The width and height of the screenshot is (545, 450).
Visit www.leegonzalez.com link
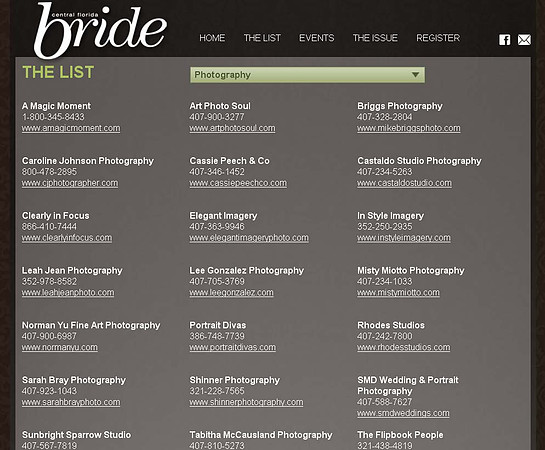[x=231, y=293]
